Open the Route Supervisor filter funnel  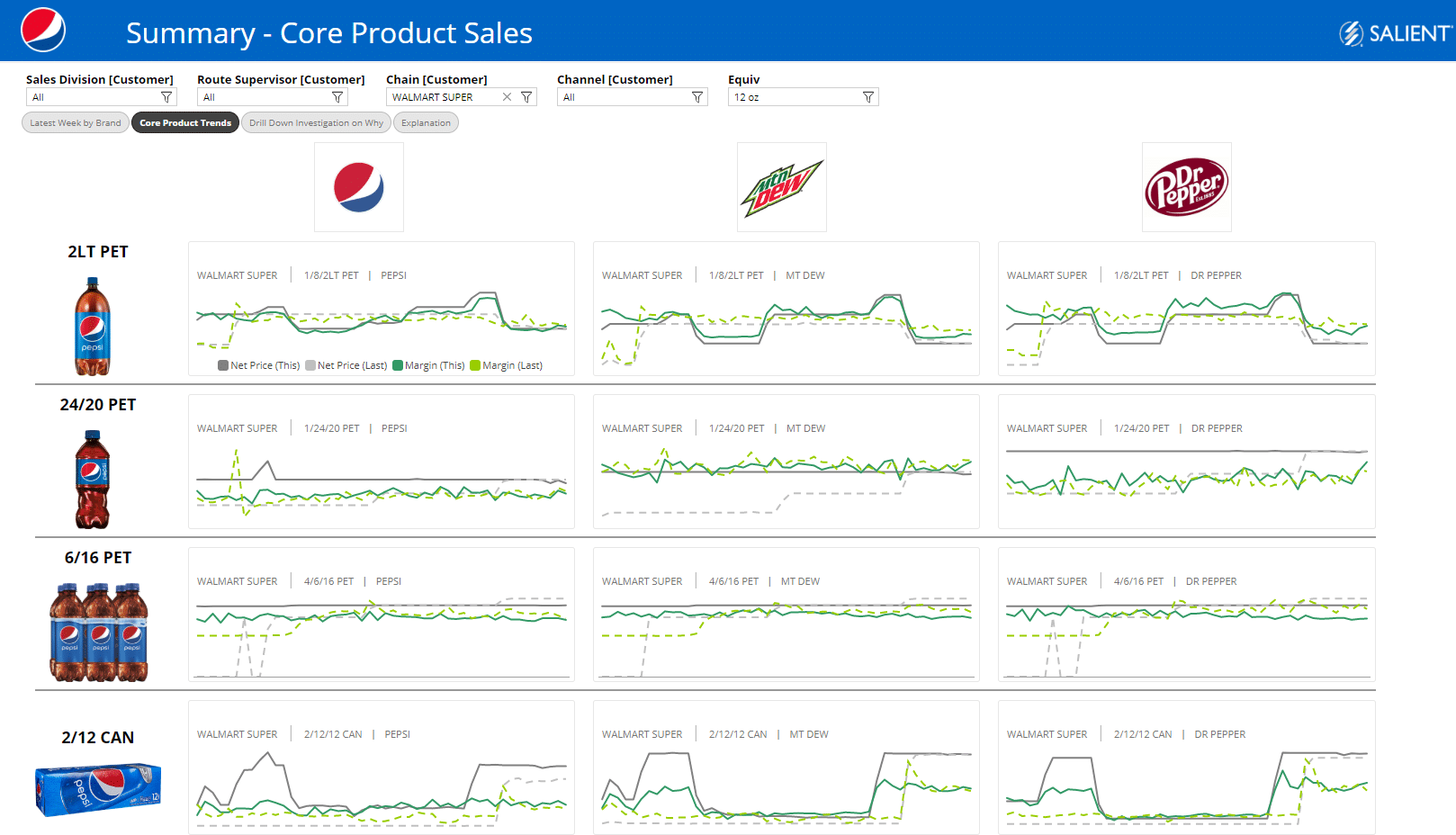point(337,97)
